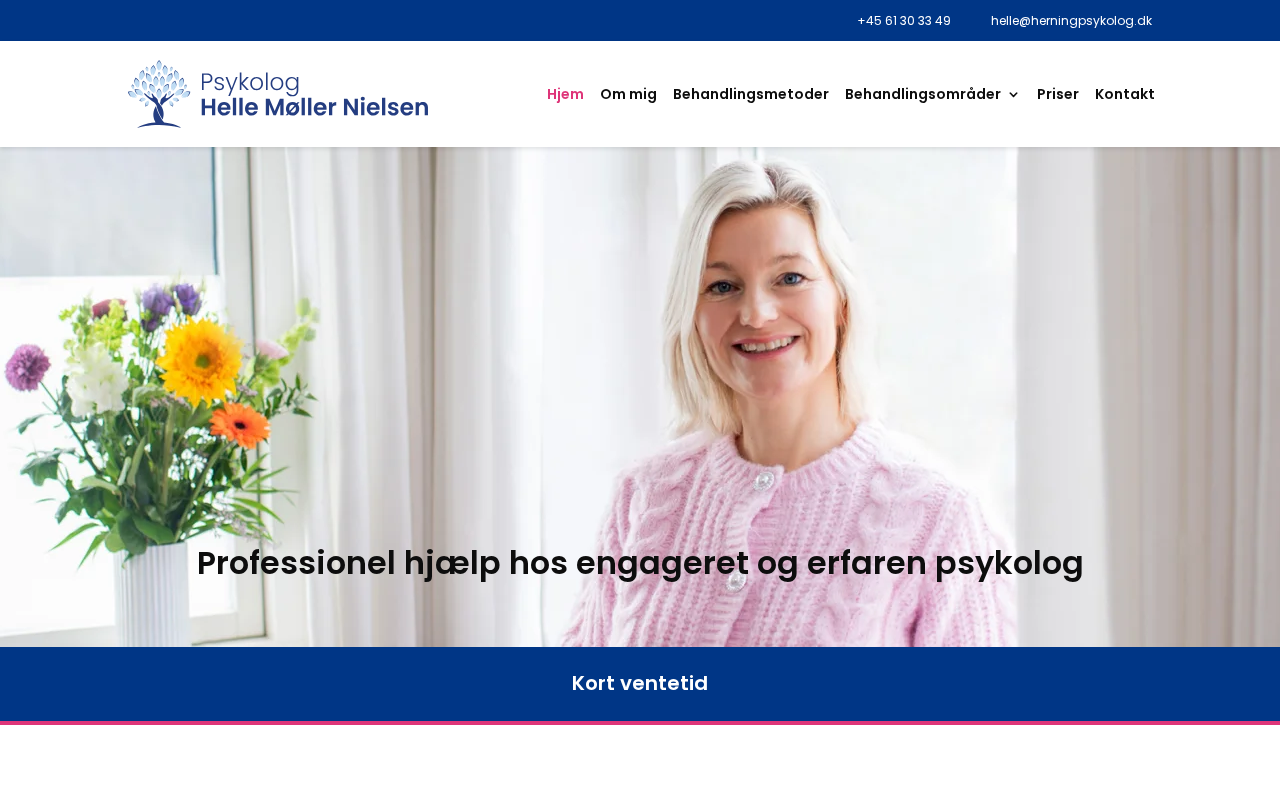Viewport: 1280px width, 800px height.
Task: Open Behandlingsmetoder in the navigation
Action: [x=751, y=94]
